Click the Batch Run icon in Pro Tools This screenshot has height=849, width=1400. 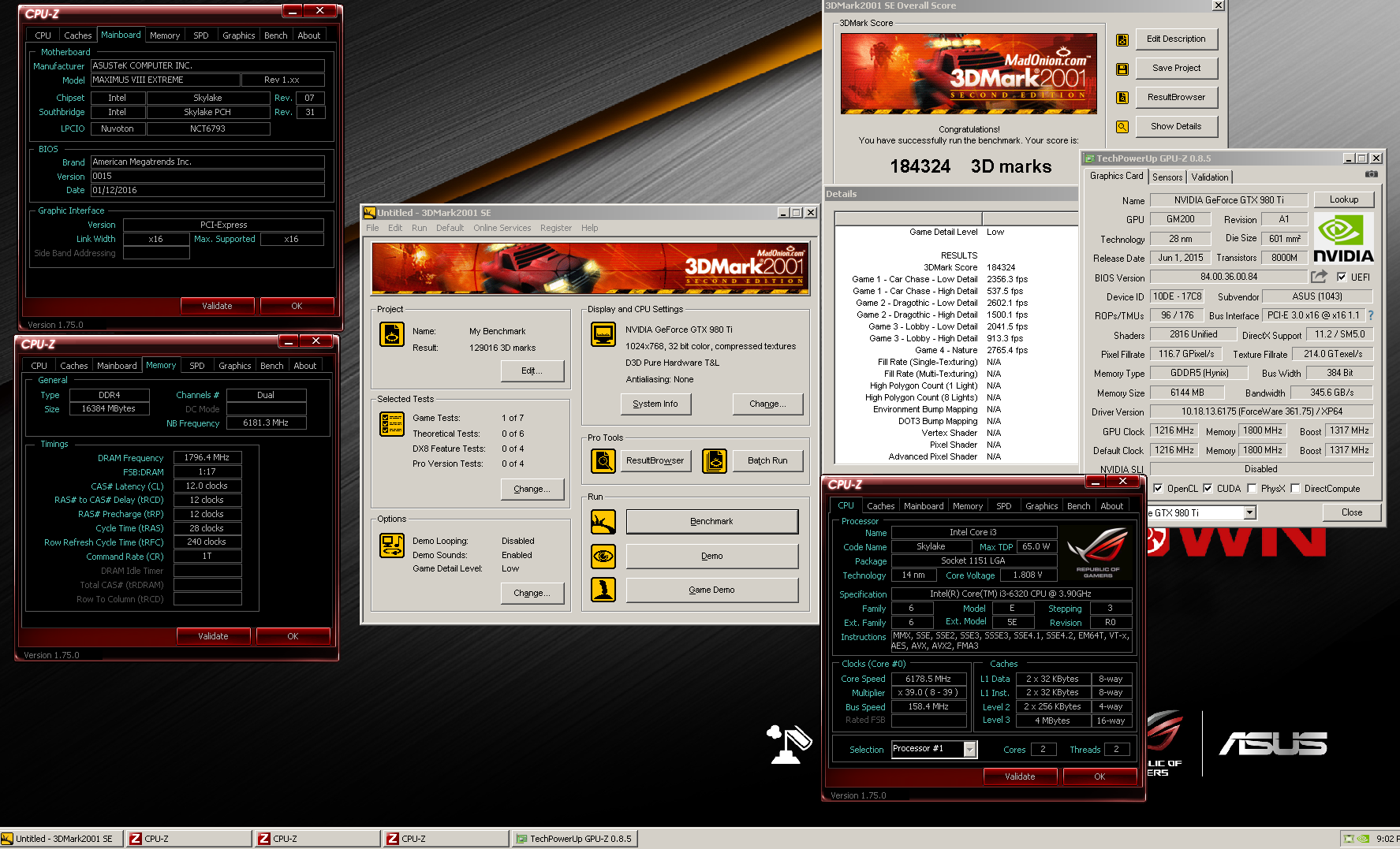click(x=715, y=460)
